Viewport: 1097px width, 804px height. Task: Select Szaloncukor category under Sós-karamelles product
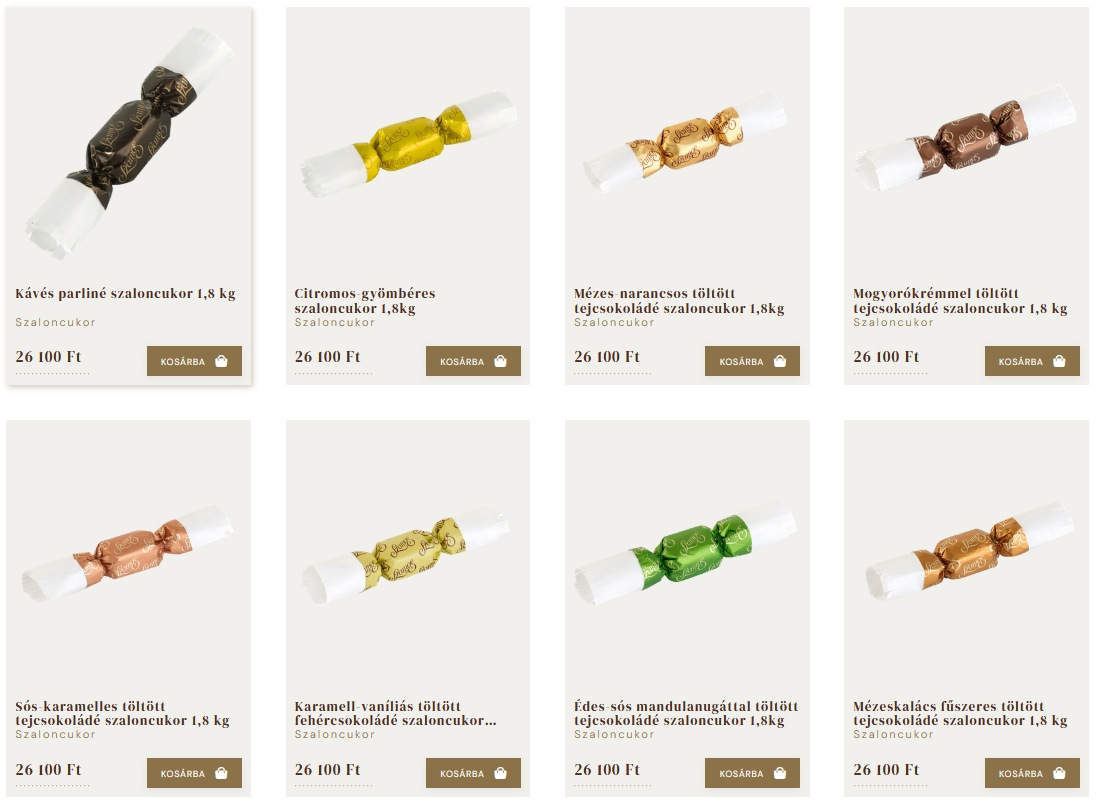pyautogui.click(x=55, y=734)
